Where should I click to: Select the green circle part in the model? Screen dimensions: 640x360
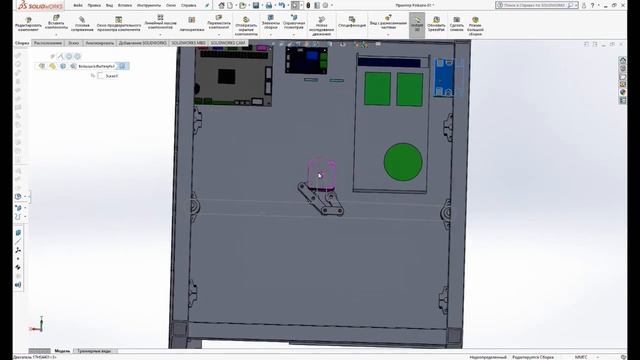(x=403, y=162)
